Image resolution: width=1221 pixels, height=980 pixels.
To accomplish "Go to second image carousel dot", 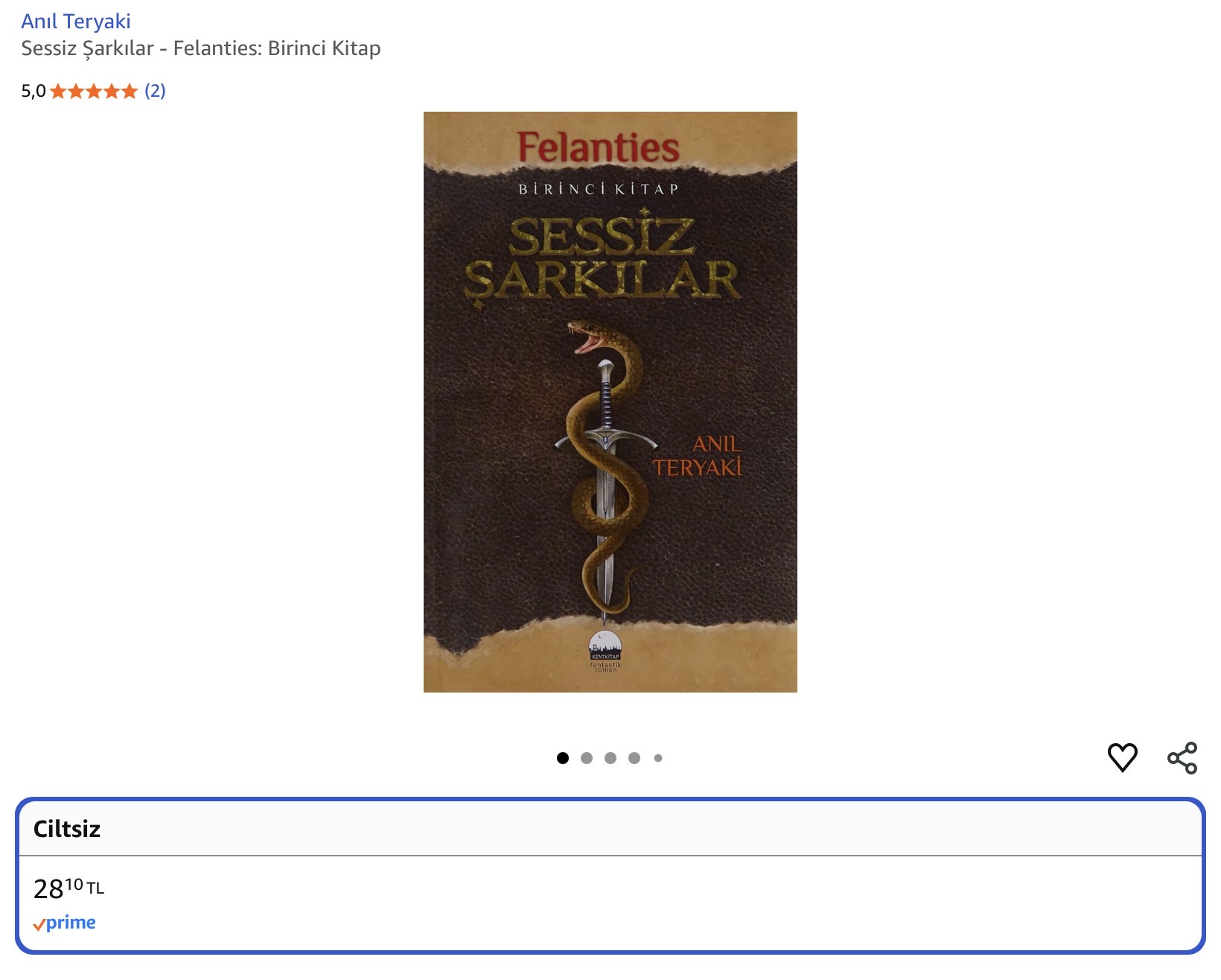I will 587,758.
